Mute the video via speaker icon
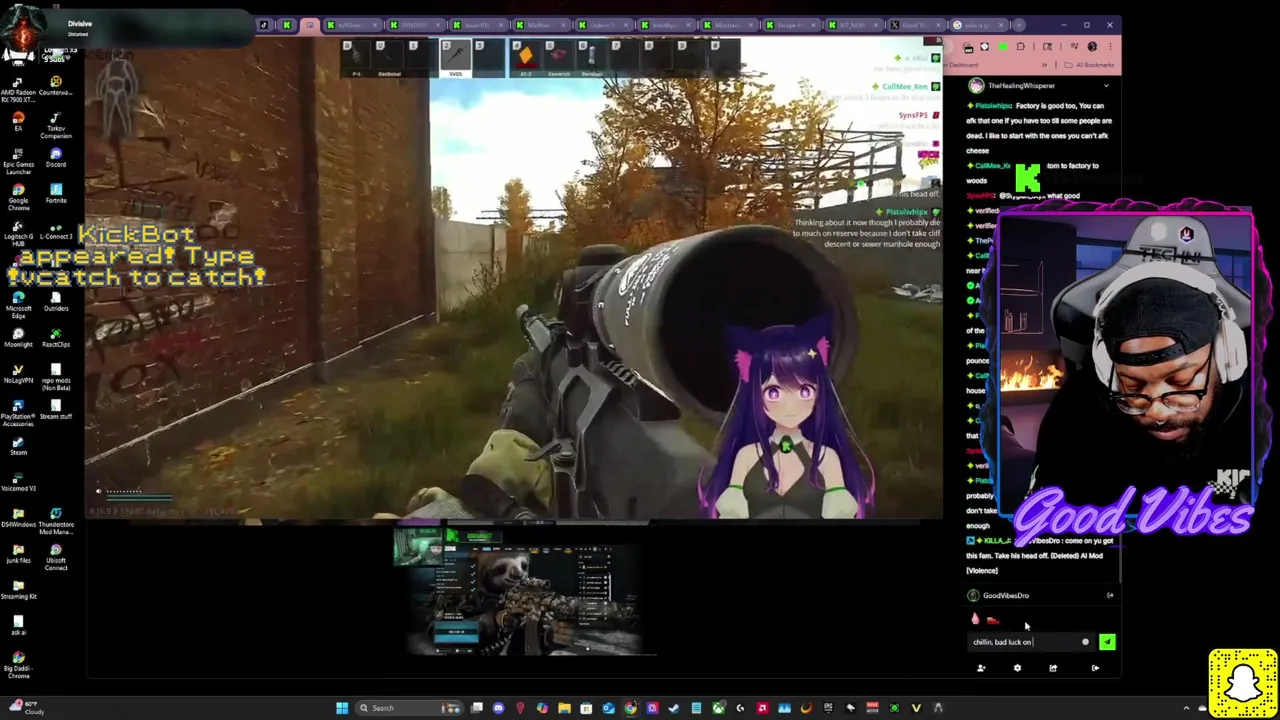The image size is (1280, 720). [x=98, y=491]
